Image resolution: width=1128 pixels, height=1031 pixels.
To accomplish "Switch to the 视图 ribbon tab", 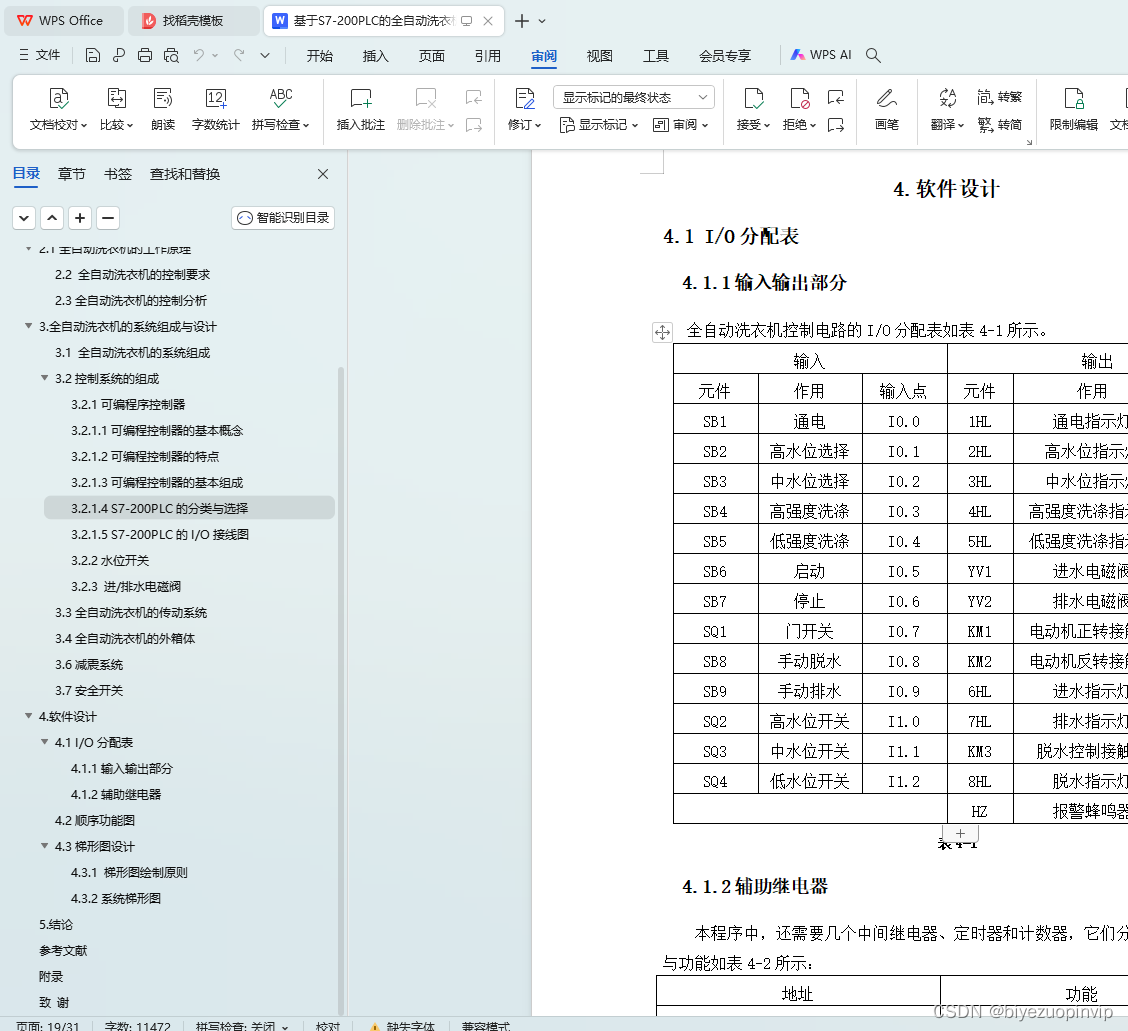I will click(x=599, y=56).
